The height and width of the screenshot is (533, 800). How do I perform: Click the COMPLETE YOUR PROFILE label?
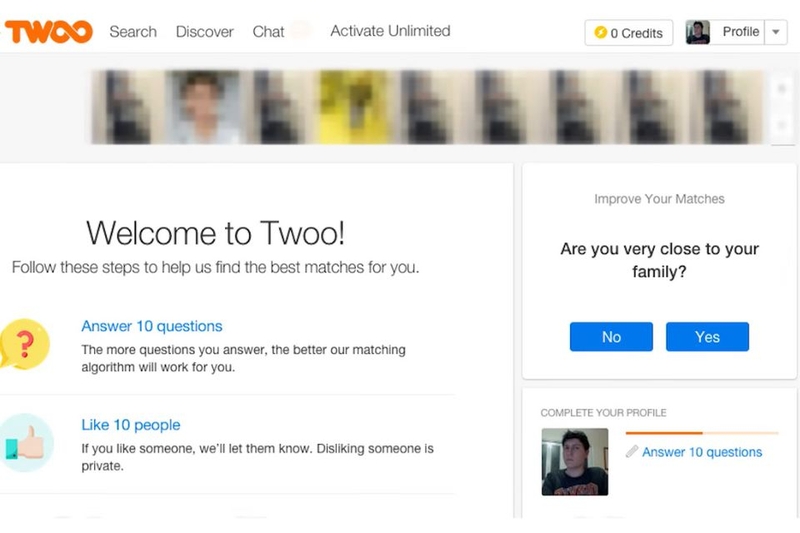(x=604, y=413)
